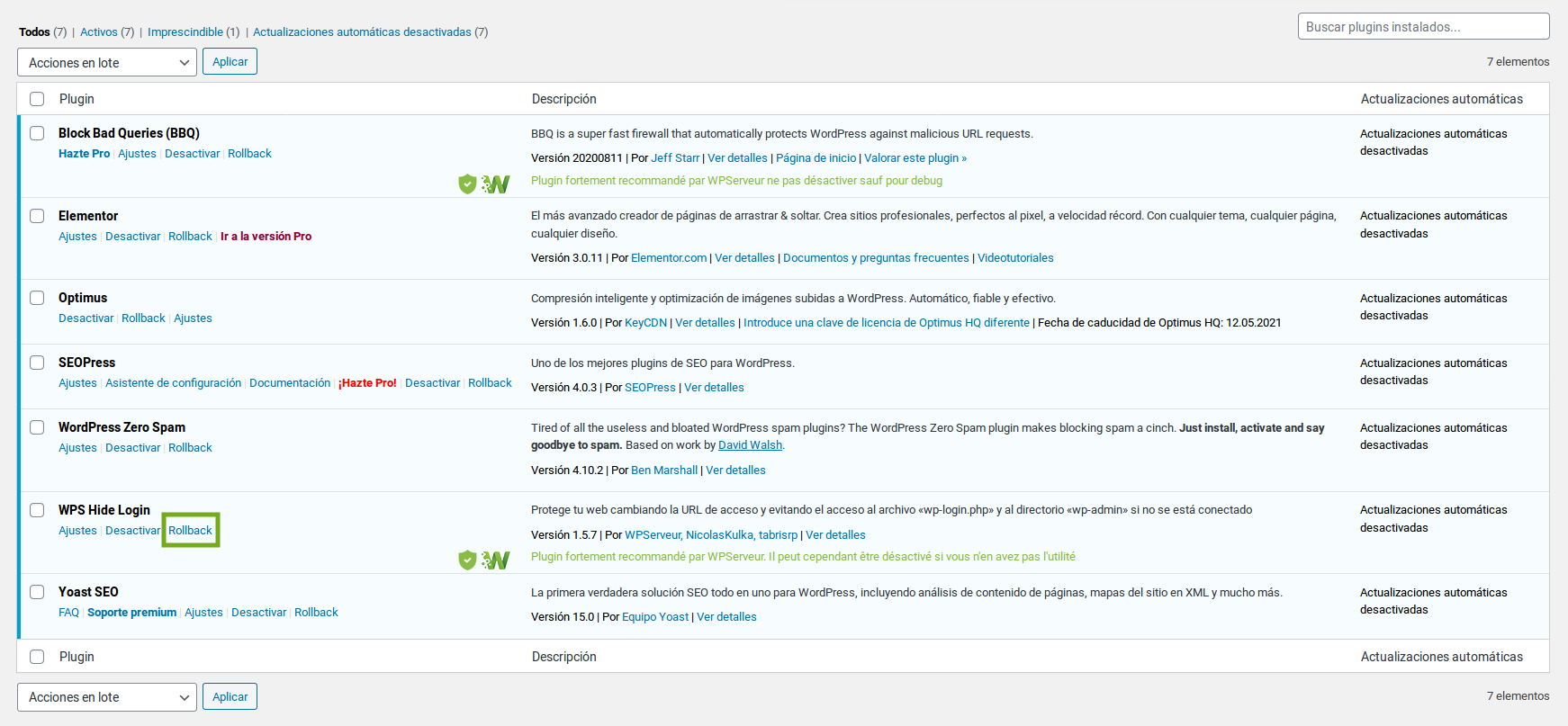Screen dimensions: 1568x726
Task: Open Equipo Yoast author link
Action: click(655, 617)
